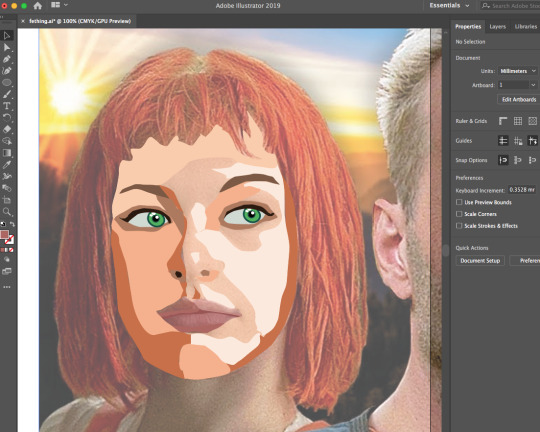This screenshot has width=540, height=432.
Task: Toggle lock guides icon
Action: click(518, 141)
